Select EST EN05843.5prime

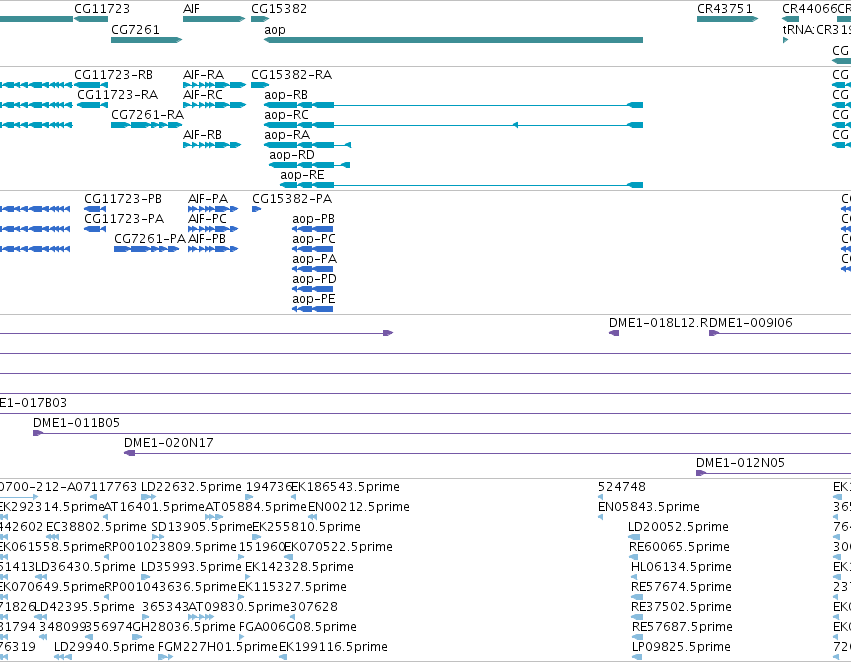point(601,517)
